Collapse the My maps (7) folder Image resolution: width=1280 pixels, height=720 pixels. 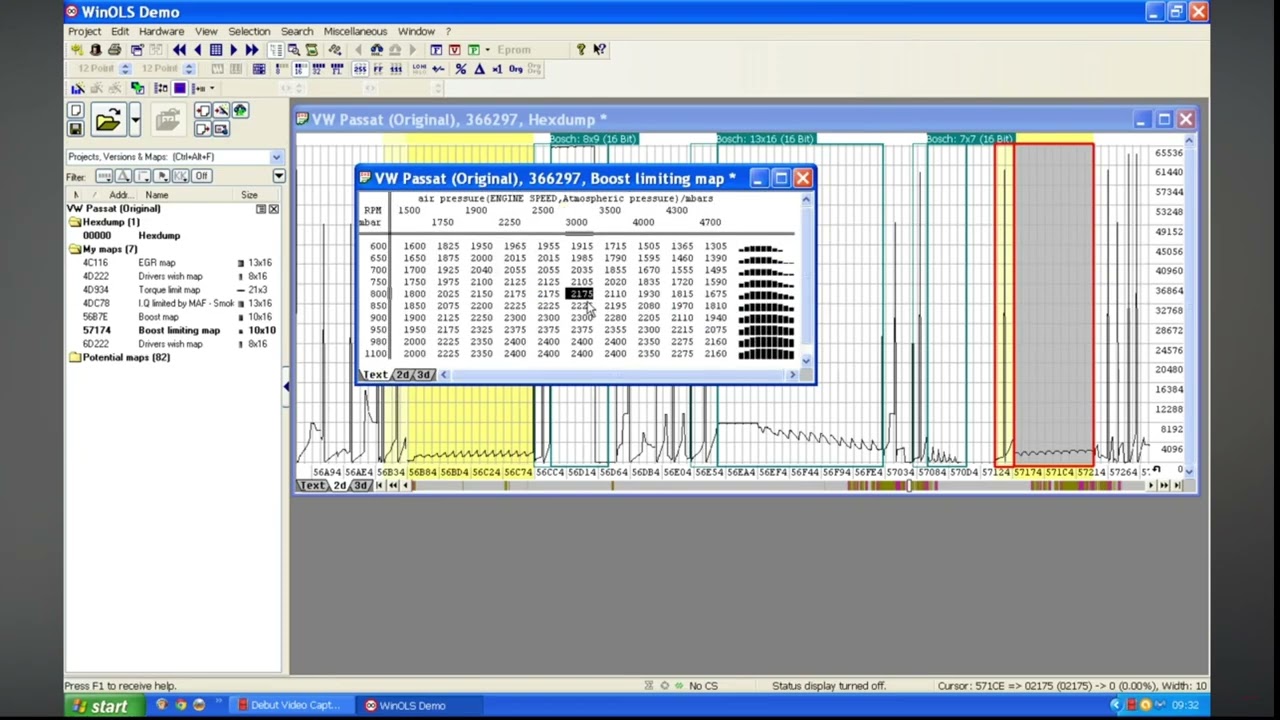[75, 249]
